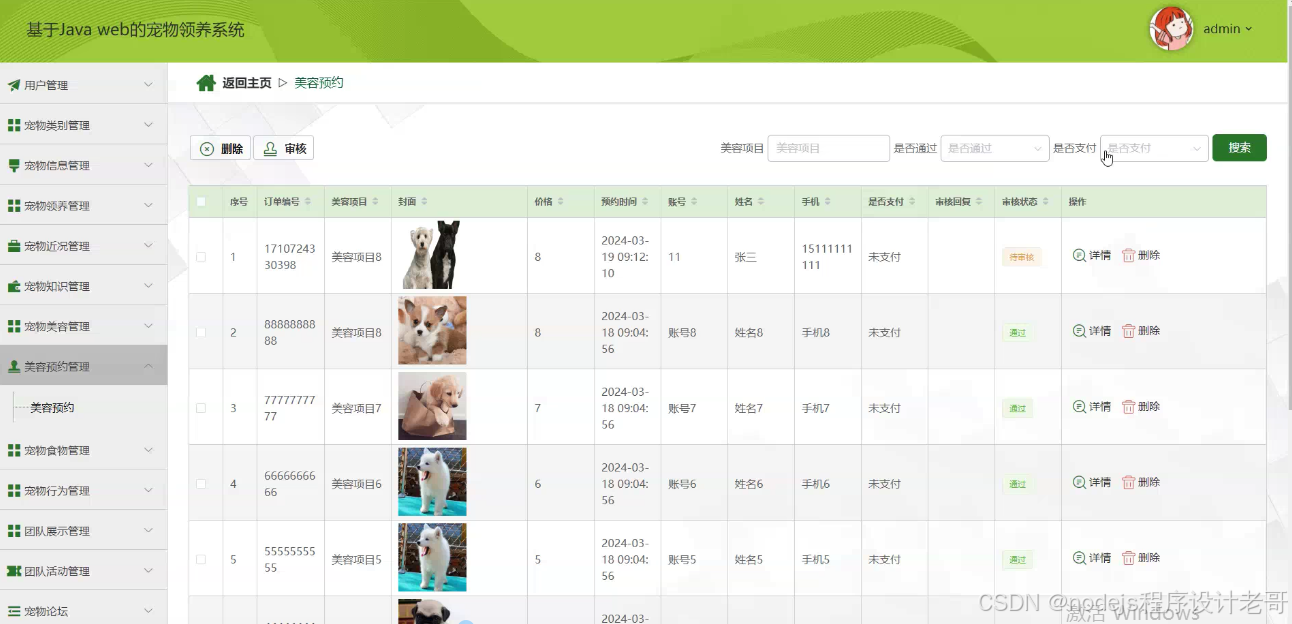Screen dimensions: 1292x624
Task: Check the checkbox for row 4 姓名6
Action: [x=201, y=484]
